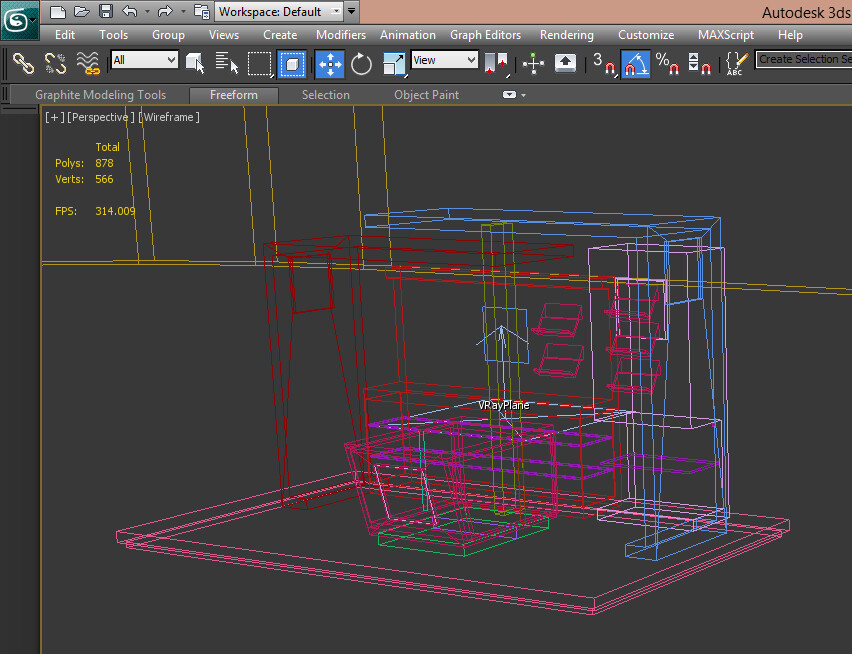Open the Reference Coordinate System dropdown labeled View
The width and height of the screenshot is (852, 654).
[444, 60]
